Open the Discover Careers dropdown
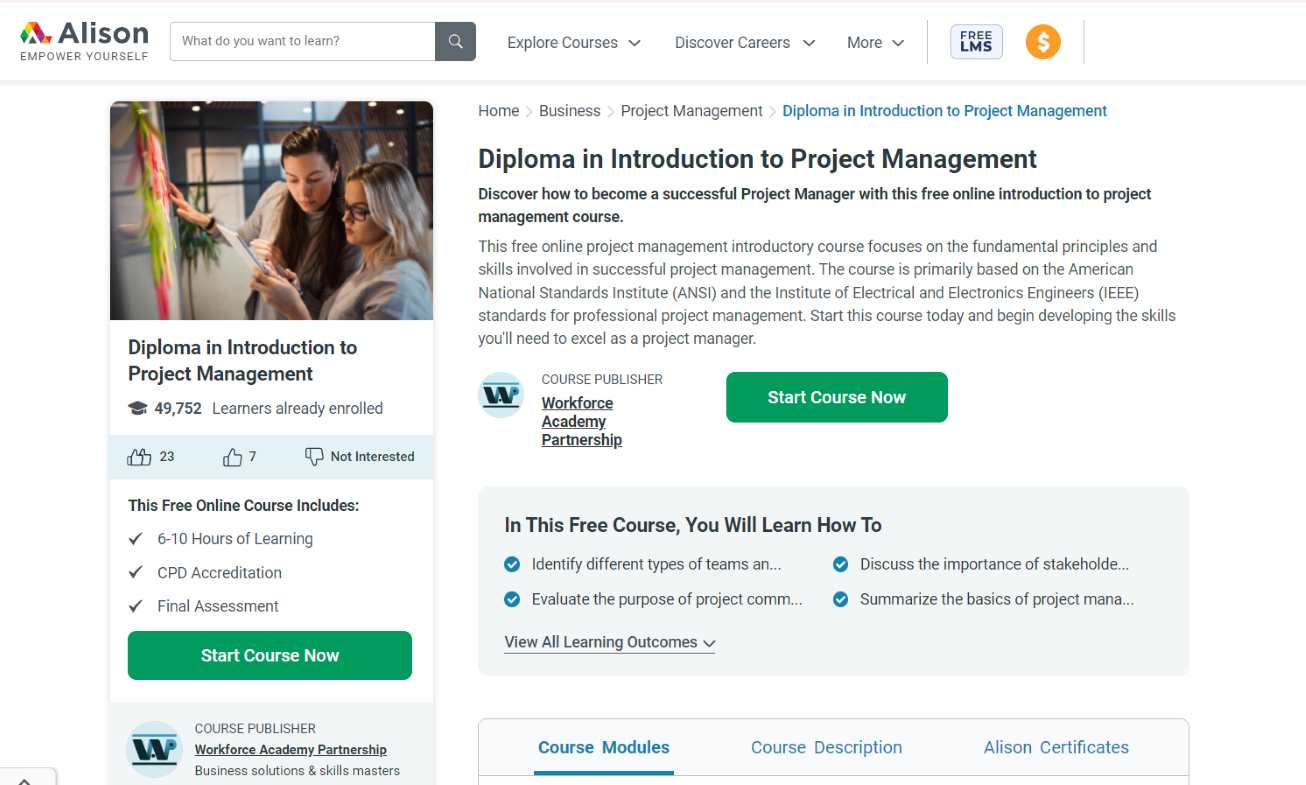 point(745,43)
